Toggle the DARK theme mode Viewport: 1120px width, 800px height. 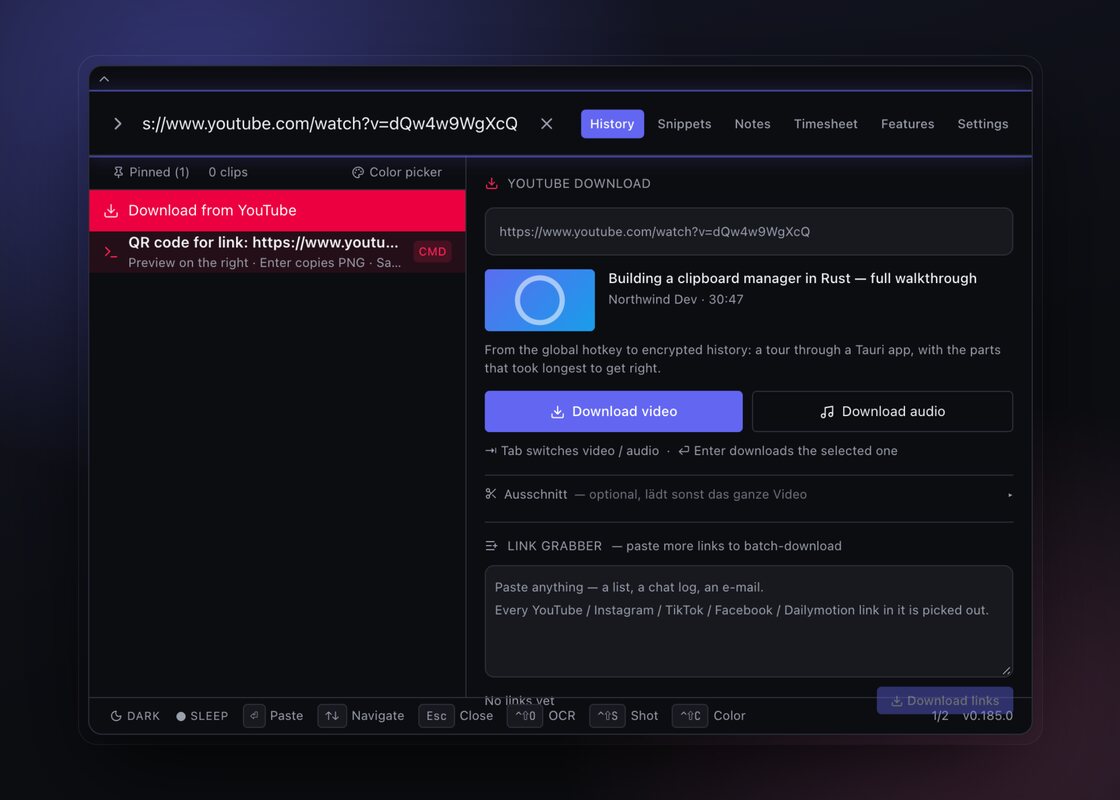135,716
